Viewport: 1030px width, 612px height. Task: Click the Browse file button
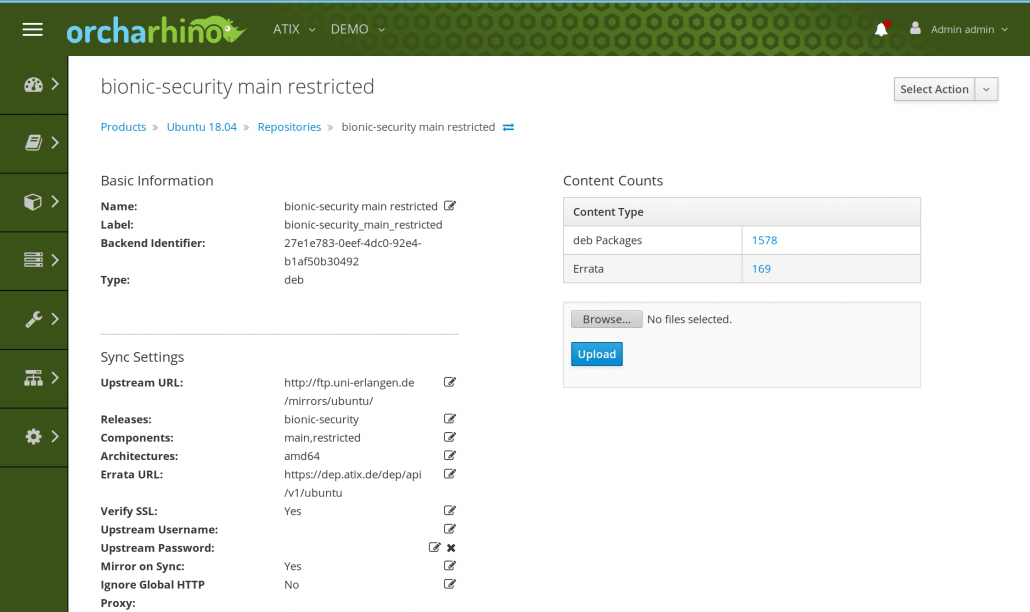606,319
